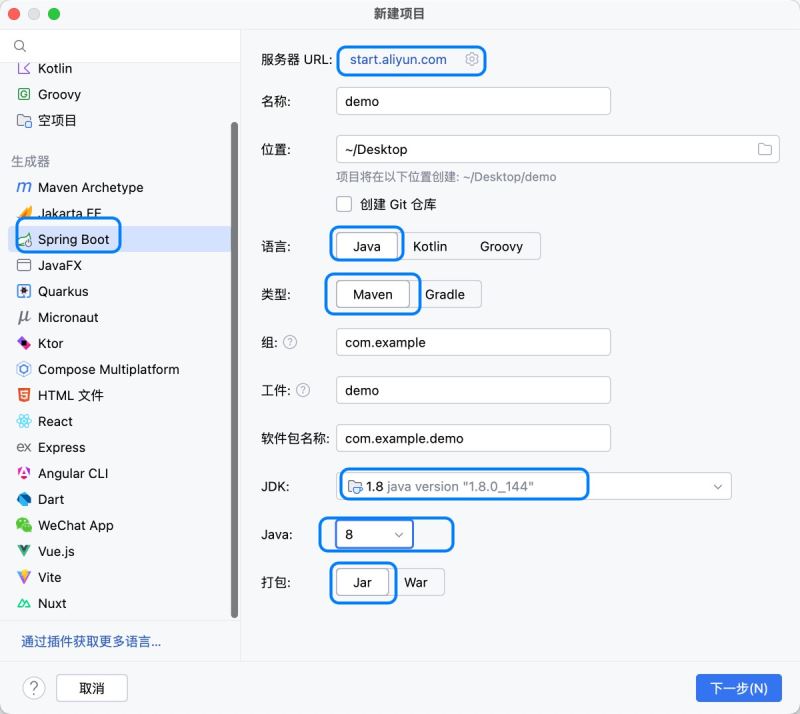Click help icon next to 工件 label
This screenshot has width=800, height=714.
pos(303,390)
